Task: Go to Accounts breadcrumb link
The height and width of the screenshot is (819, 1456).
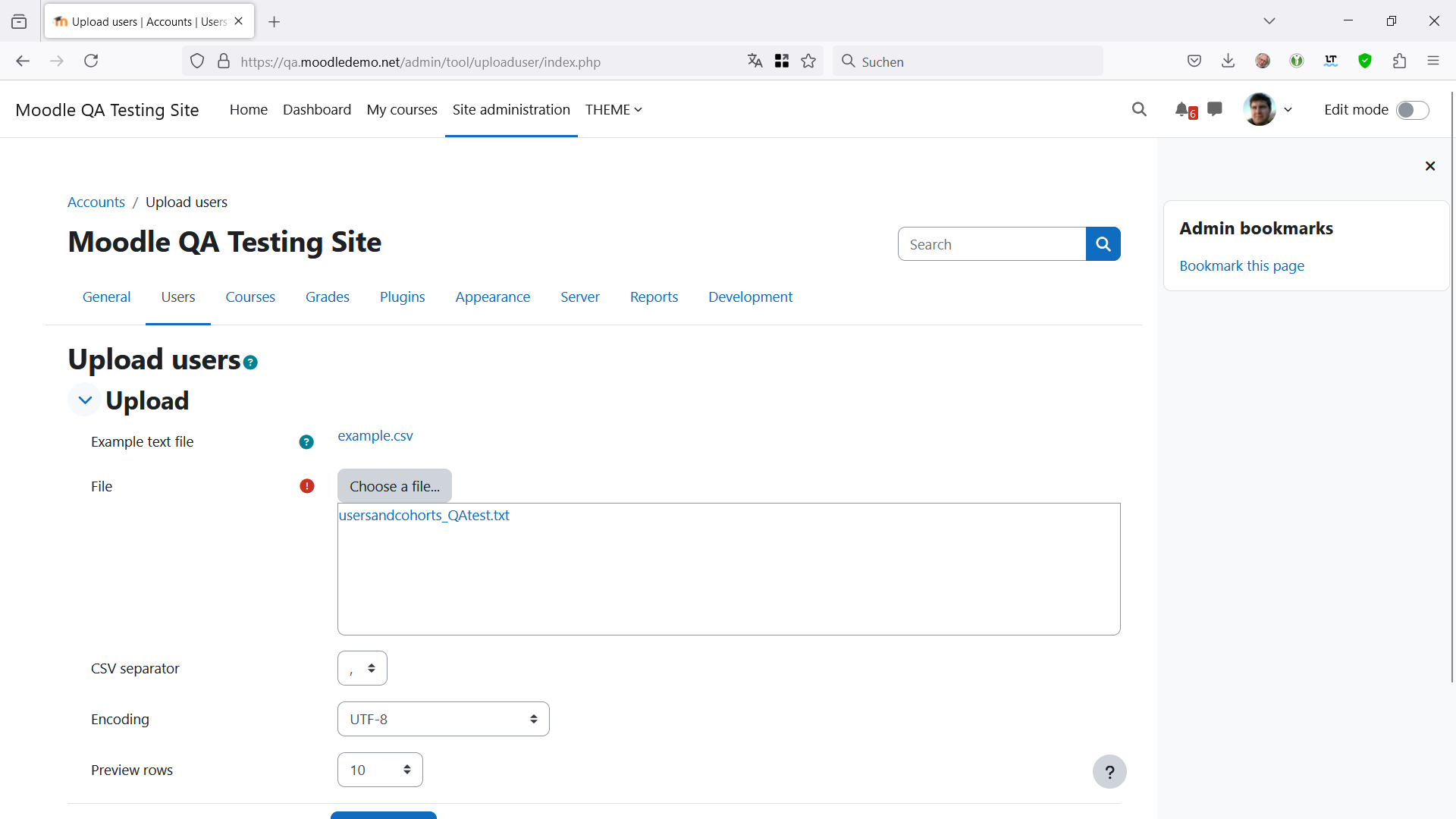Action: pos(96,202)
